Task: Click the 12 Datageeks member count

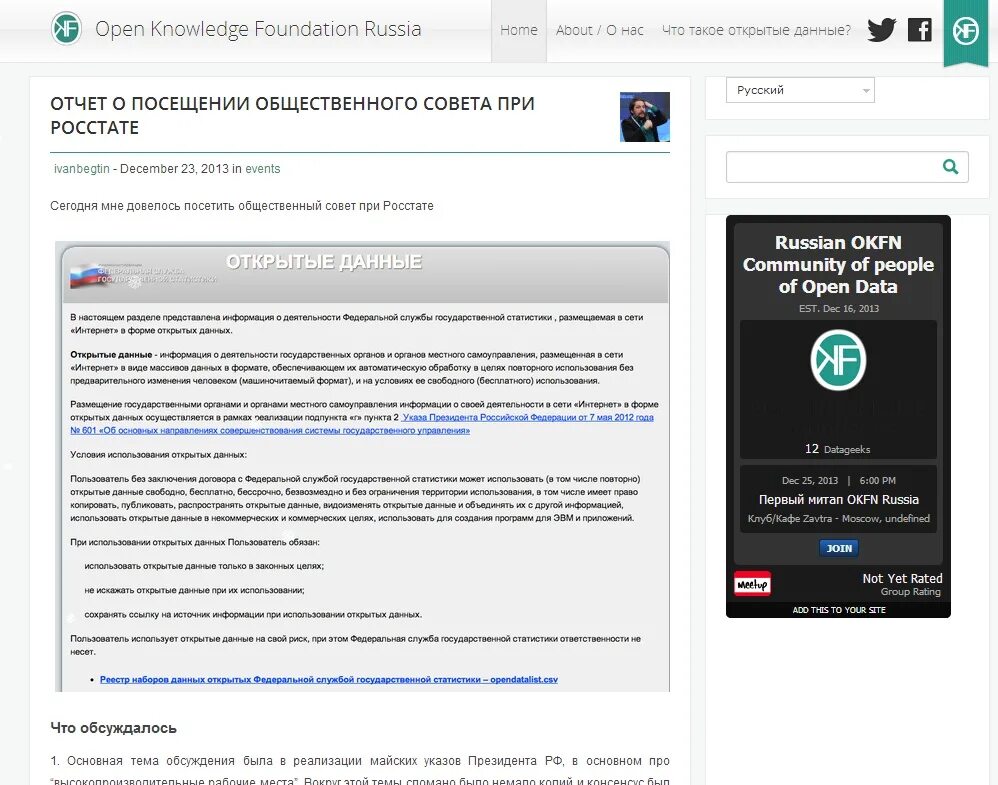Action: point(838,449)
